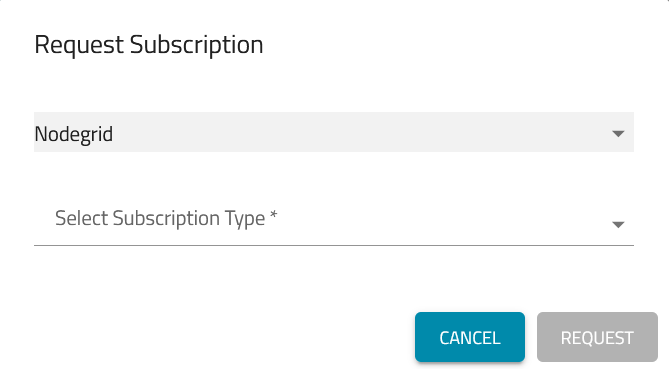Click the arrow icon for Subscription Type

(x=618, y=224)
